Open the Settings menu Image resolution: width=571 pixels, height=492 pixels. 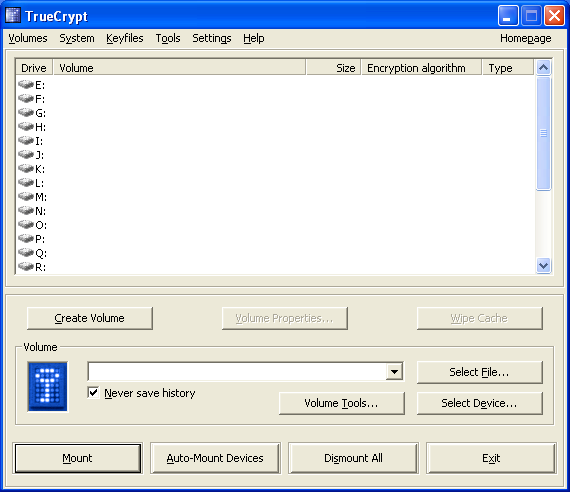[212, 38]
